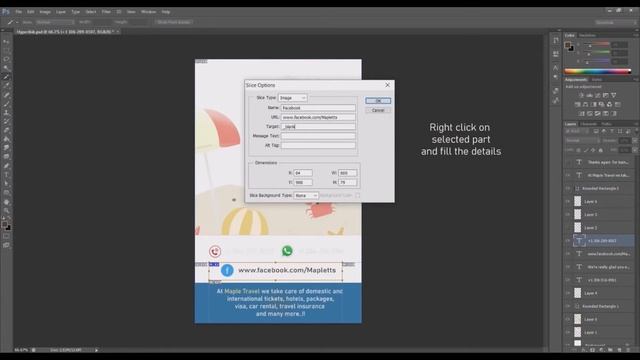Open the Image menu
This screenshot has height=360, width=640.
pyautogui.click(x=45, y=12)
